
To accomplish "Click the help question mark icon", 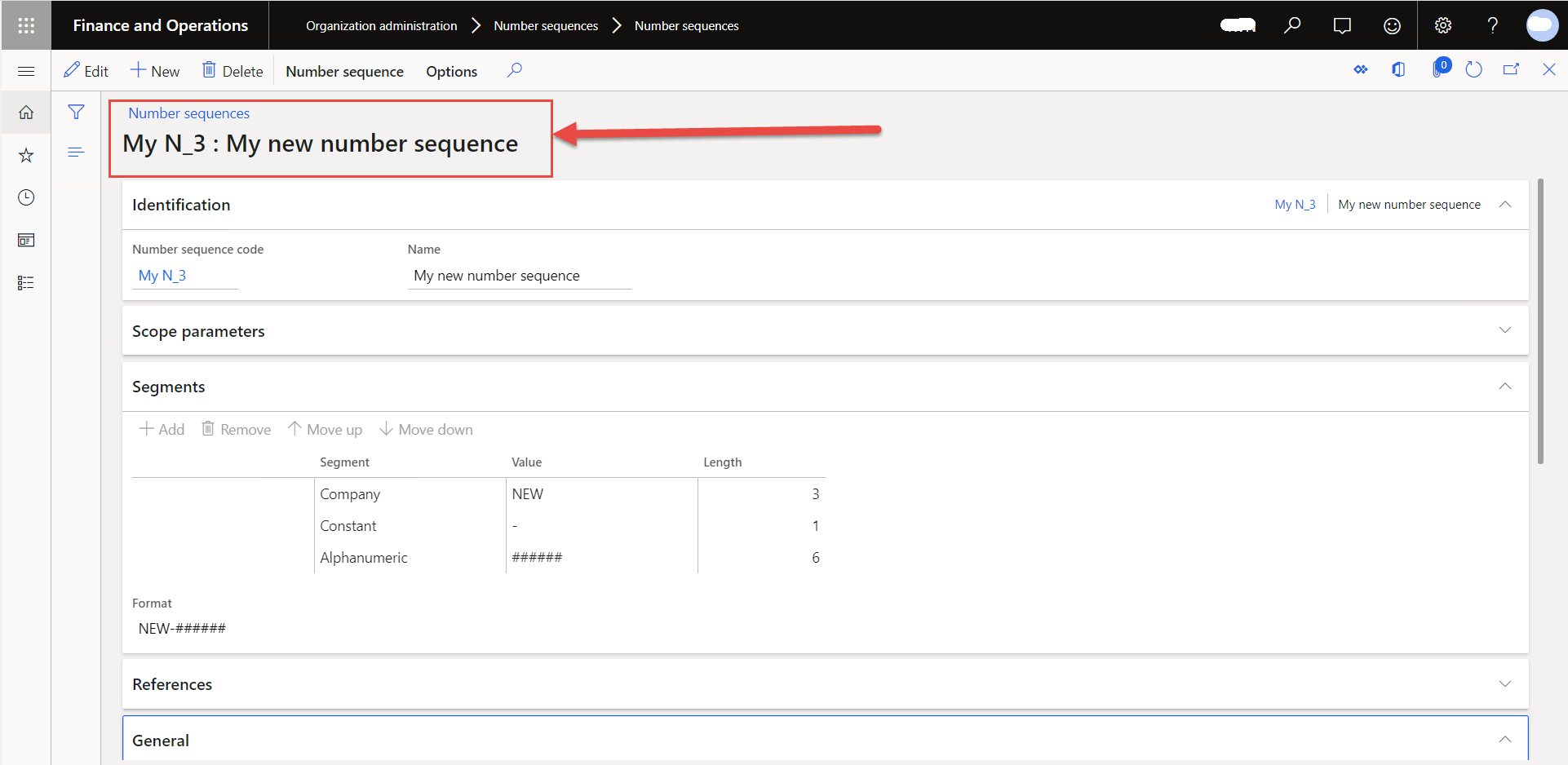I will coord(1492,25).
